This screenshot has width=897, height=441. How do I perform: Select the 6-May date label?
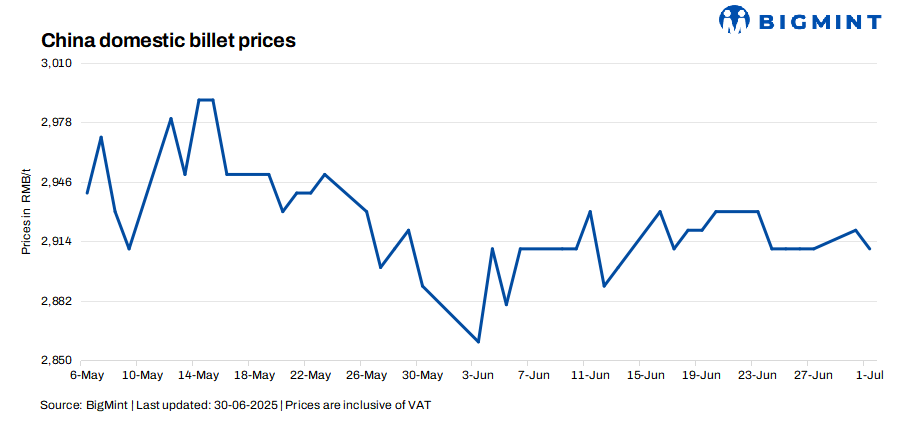[x=87, y=376]
